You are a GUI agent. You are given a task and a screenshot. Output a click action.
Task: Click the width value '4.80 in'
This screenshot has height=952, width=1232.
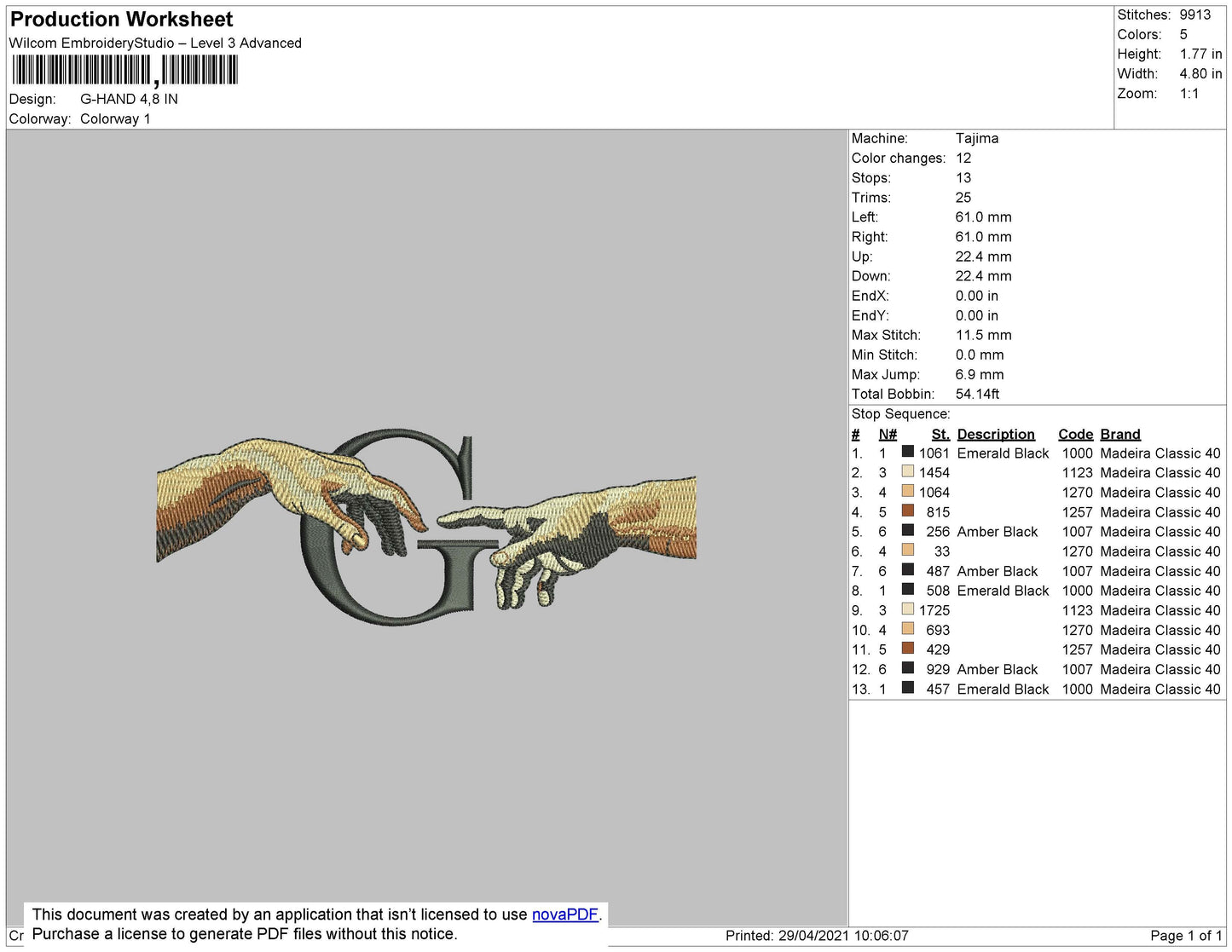pos(1201,74)
